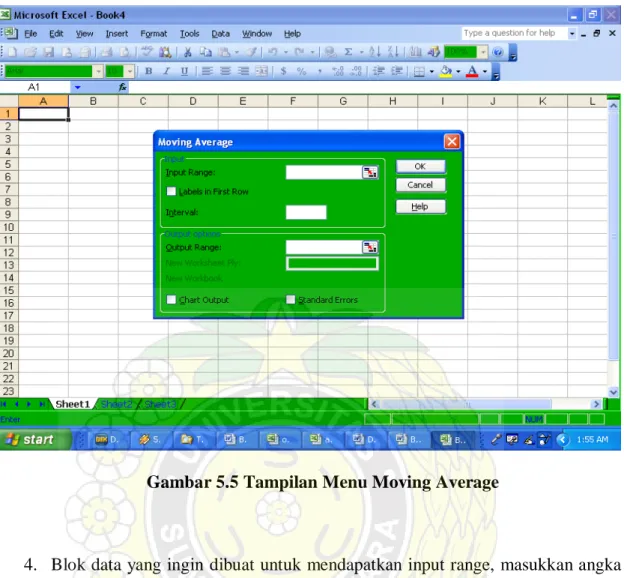Click Merge and Center icon
This screenshot has height=578, width=624.
coord(261,71)
